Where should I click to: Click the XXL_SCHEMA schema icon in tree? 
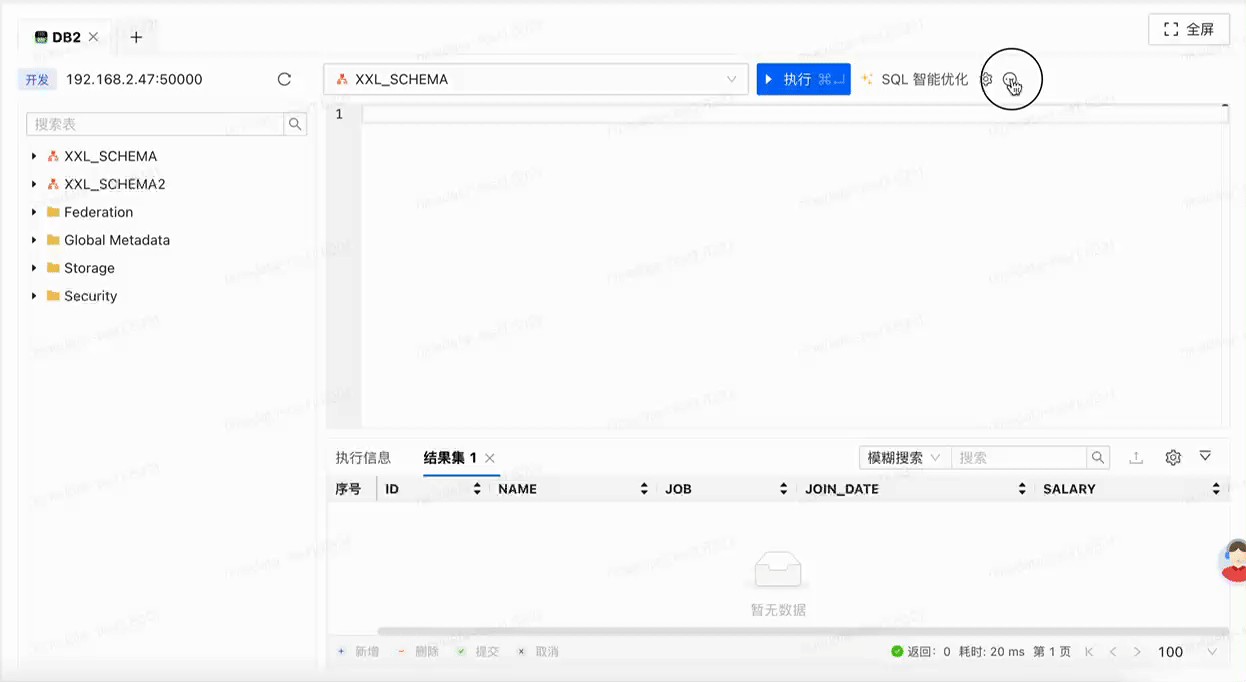point(53,156)
